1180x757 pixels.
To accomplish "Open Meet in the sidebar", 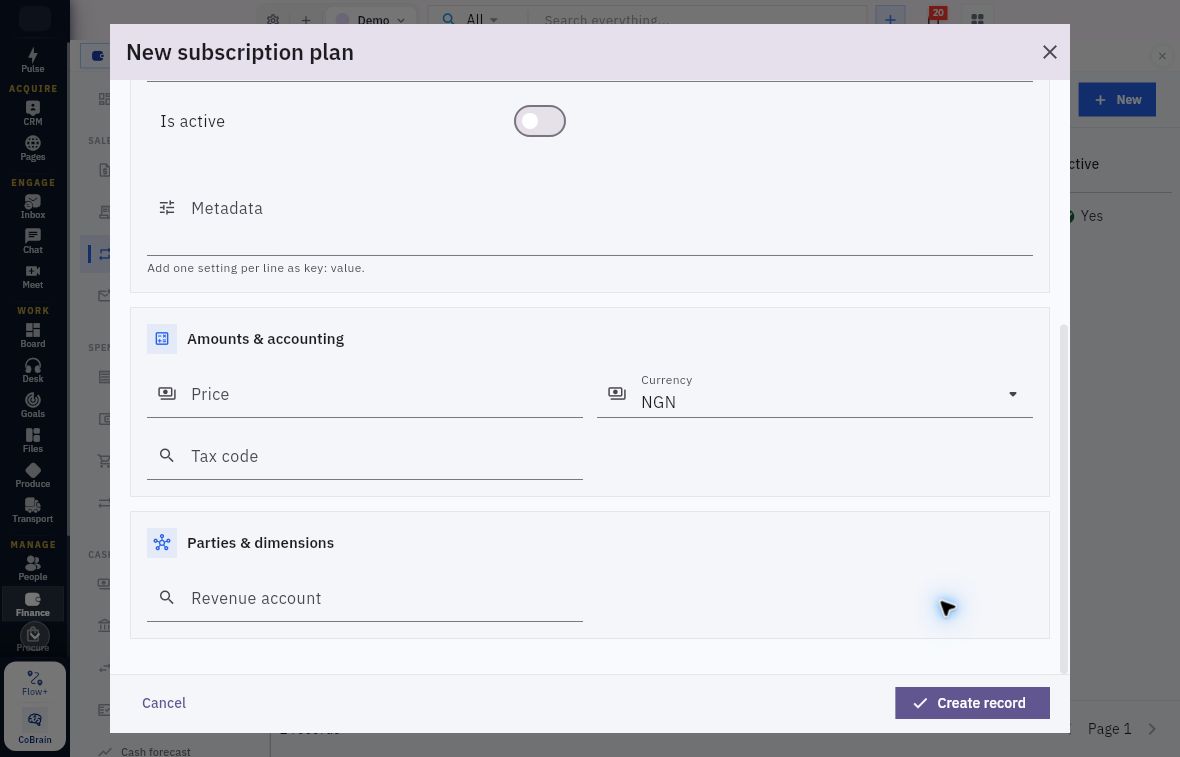I will [x=32, y=276].
